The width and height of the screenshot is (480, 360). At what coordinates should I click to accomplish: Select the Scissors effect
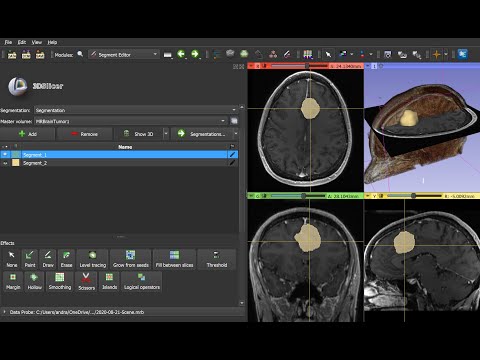point(86,281)
